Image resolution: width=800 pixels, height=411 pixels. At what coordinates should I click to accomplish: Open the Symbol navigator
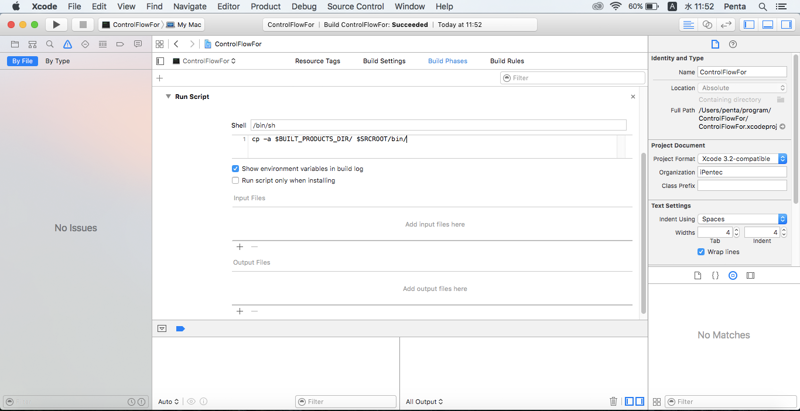tap(32, 44)
